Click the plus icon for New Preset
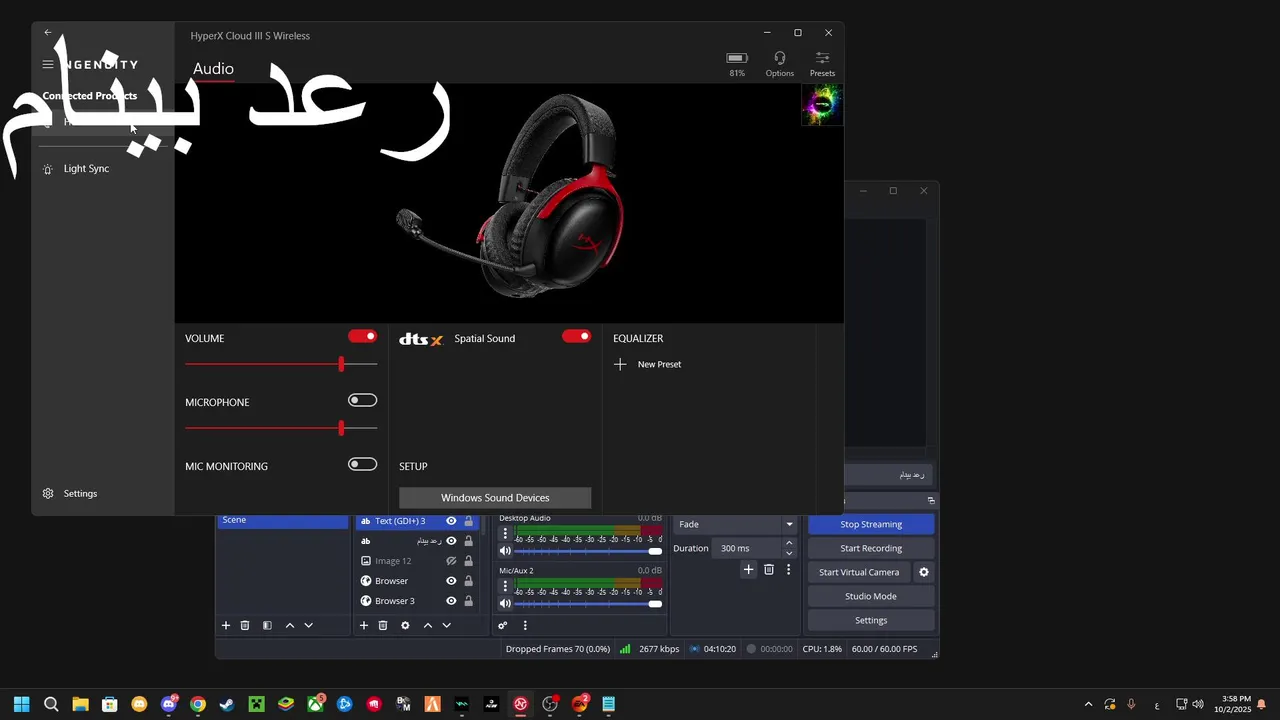 [x=620, y=364]
